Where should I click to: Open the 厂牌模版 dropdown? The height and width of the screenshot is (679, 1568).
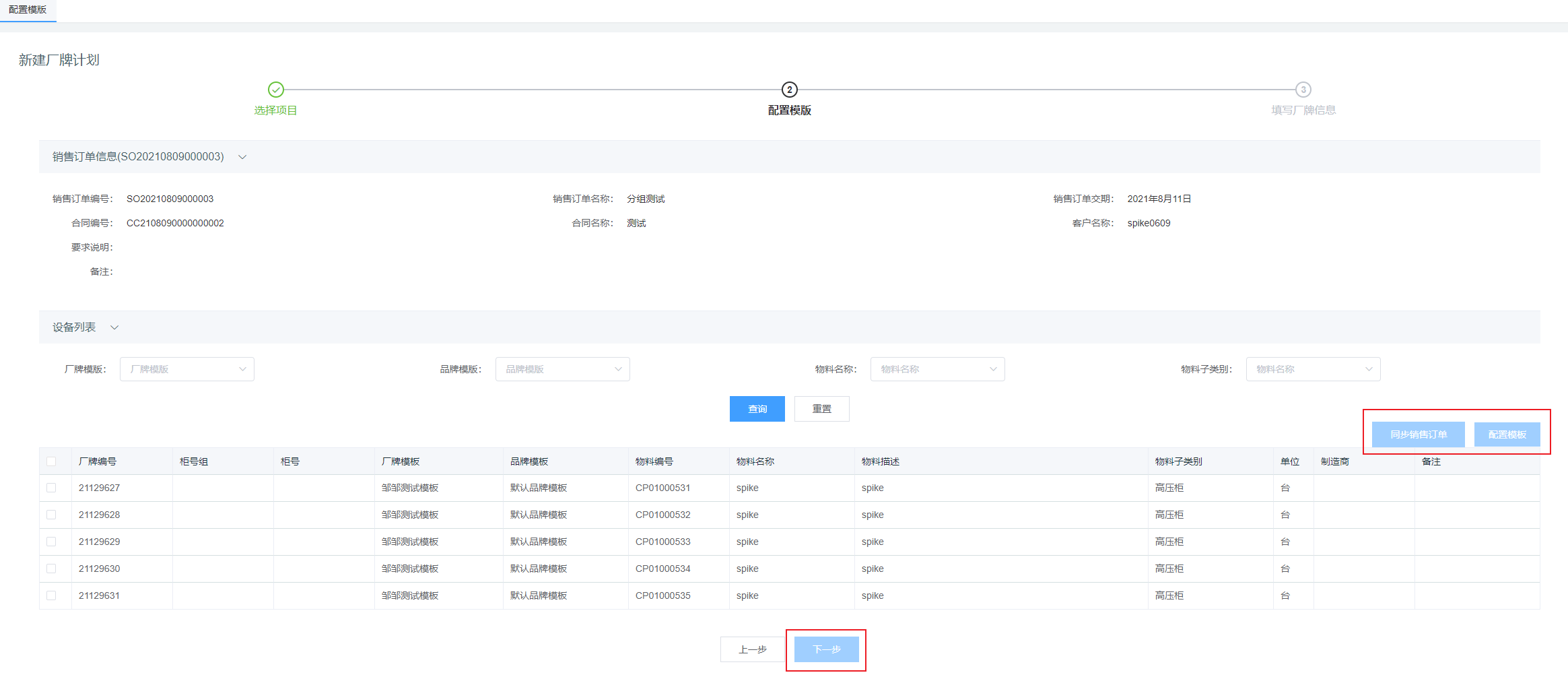click(186, 369)
